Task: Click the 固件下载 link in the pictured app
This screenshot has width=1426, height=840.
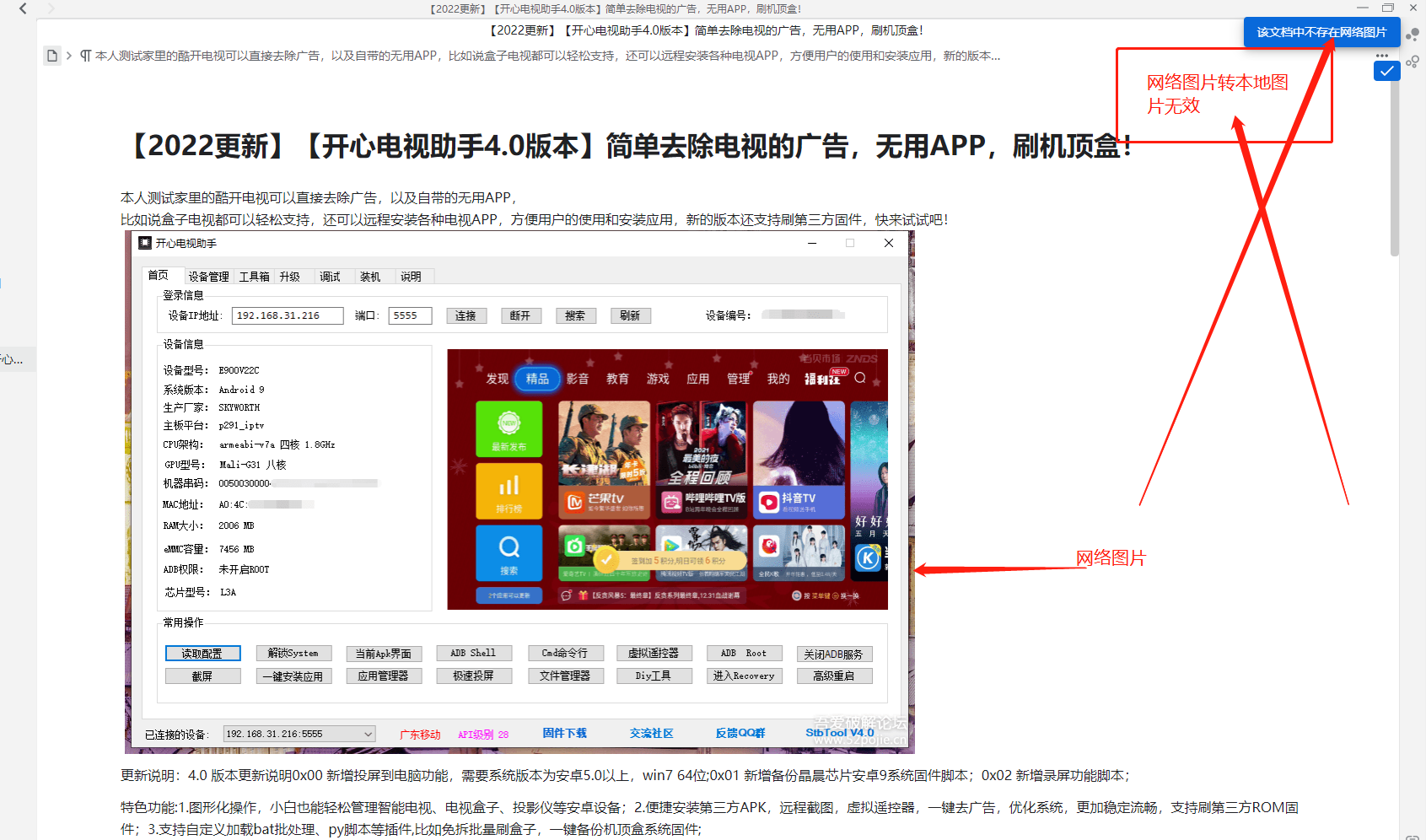Action: (564, 734)
